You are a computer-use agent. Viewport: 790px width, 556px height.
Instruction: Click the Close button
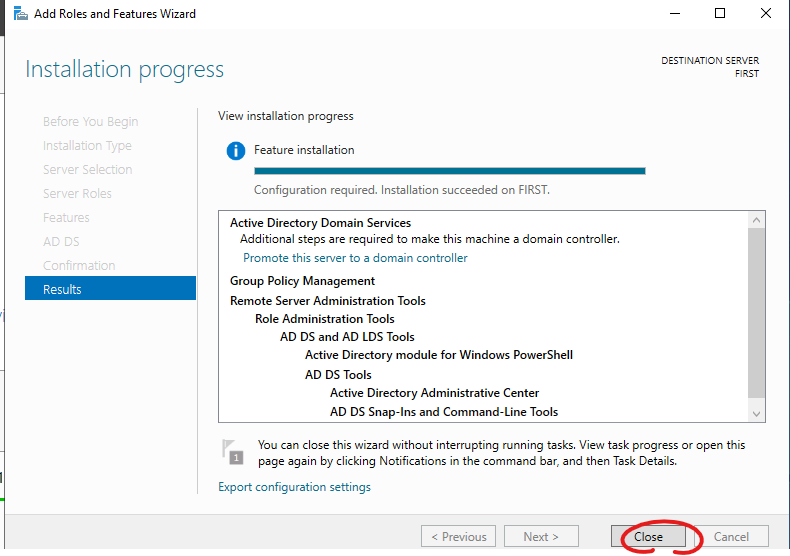pyautogui.click(x=648, y=536)
